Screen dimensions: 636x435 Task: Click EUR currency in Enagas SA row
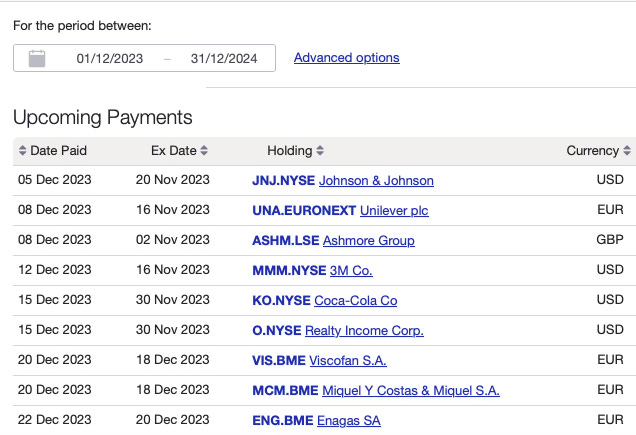[x=610, y=420]
